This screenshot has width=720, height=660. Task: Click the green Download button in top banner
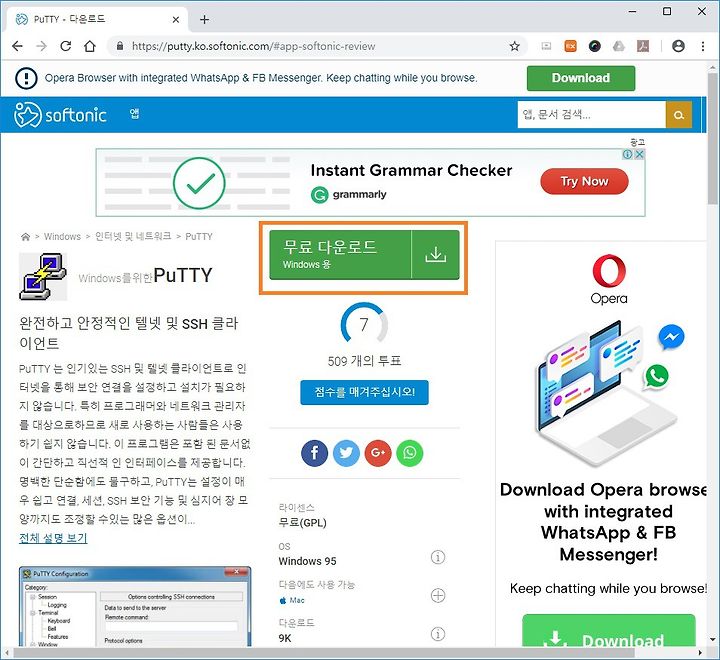point(581,78)
